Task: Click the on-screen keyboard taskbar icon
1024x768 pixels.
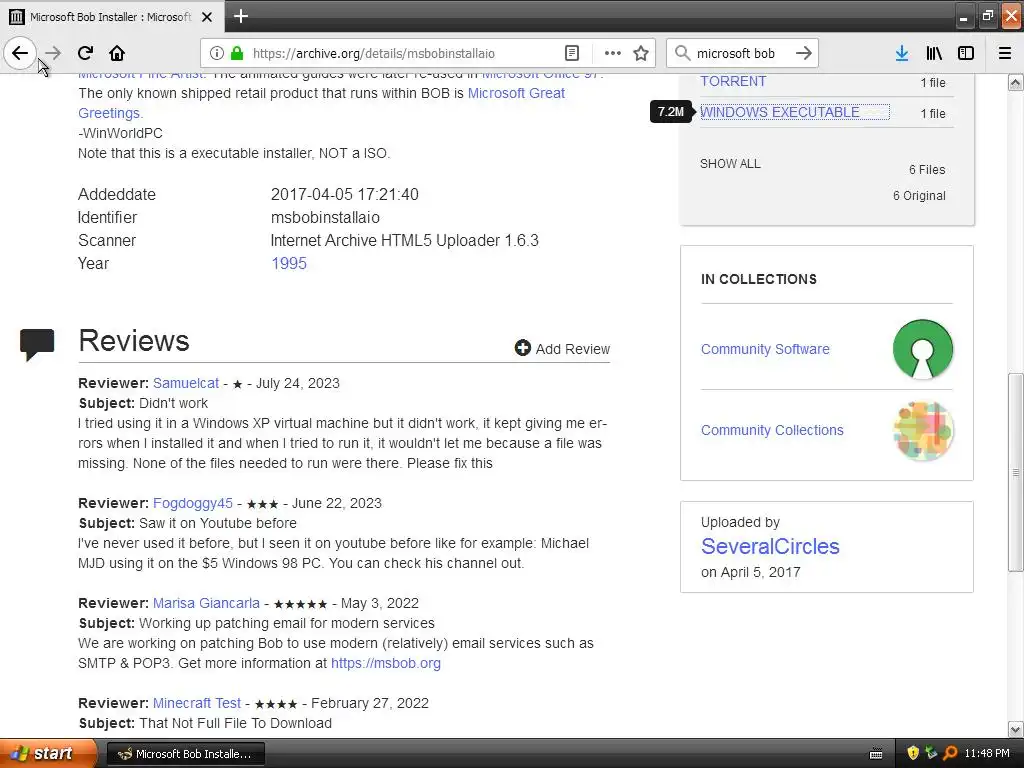Action: [876, 754]
